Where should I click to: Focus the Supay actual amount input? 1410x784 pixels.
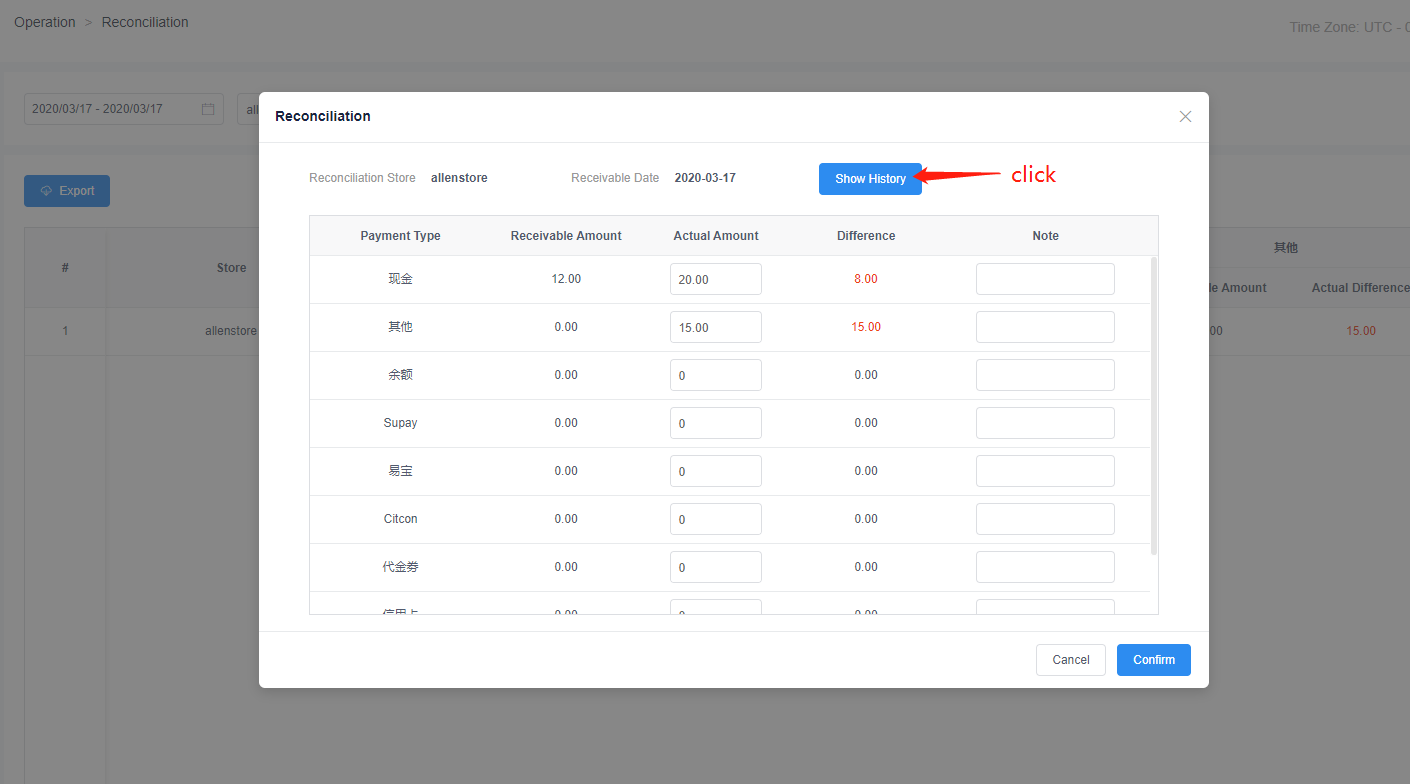pyautogui.click(x=715, y=423)
